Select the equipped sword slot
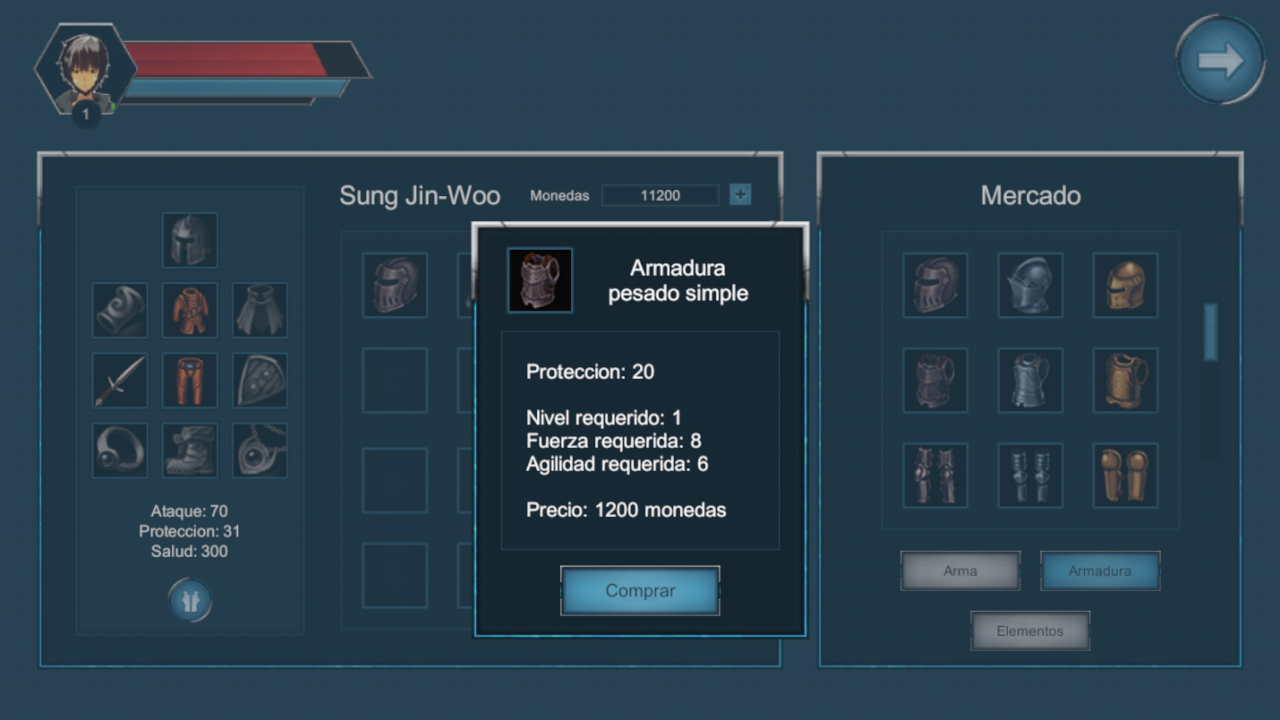This screenshot has width=1280, height=720. coord(120,380)
